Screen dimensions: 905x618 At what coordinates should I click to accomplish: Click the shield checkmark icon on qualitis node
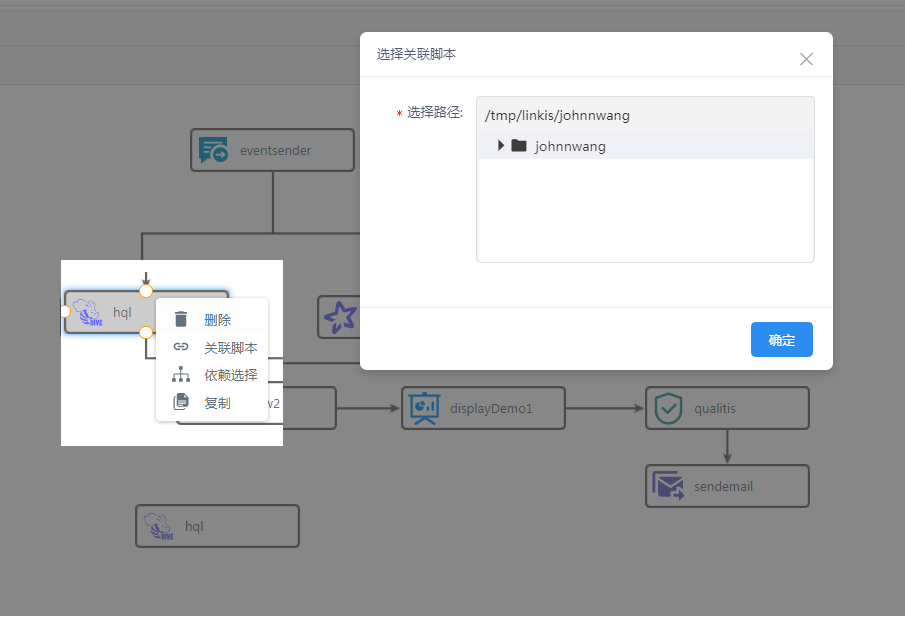pyautogui.click(x=668, y=408)
